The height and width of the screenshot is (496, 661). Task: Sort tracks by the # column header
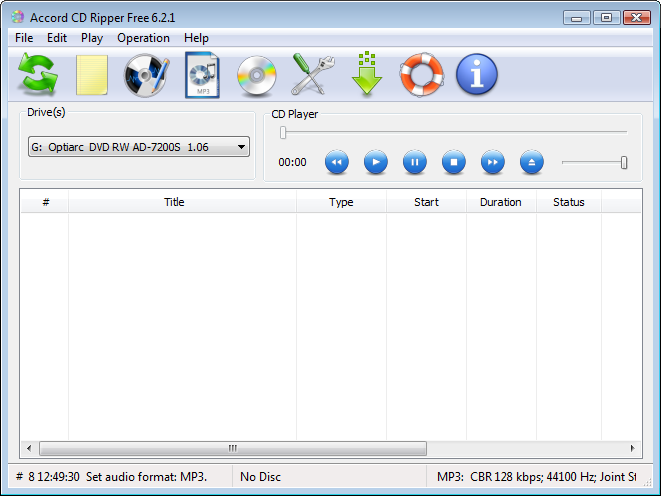(x=45, y=202)
